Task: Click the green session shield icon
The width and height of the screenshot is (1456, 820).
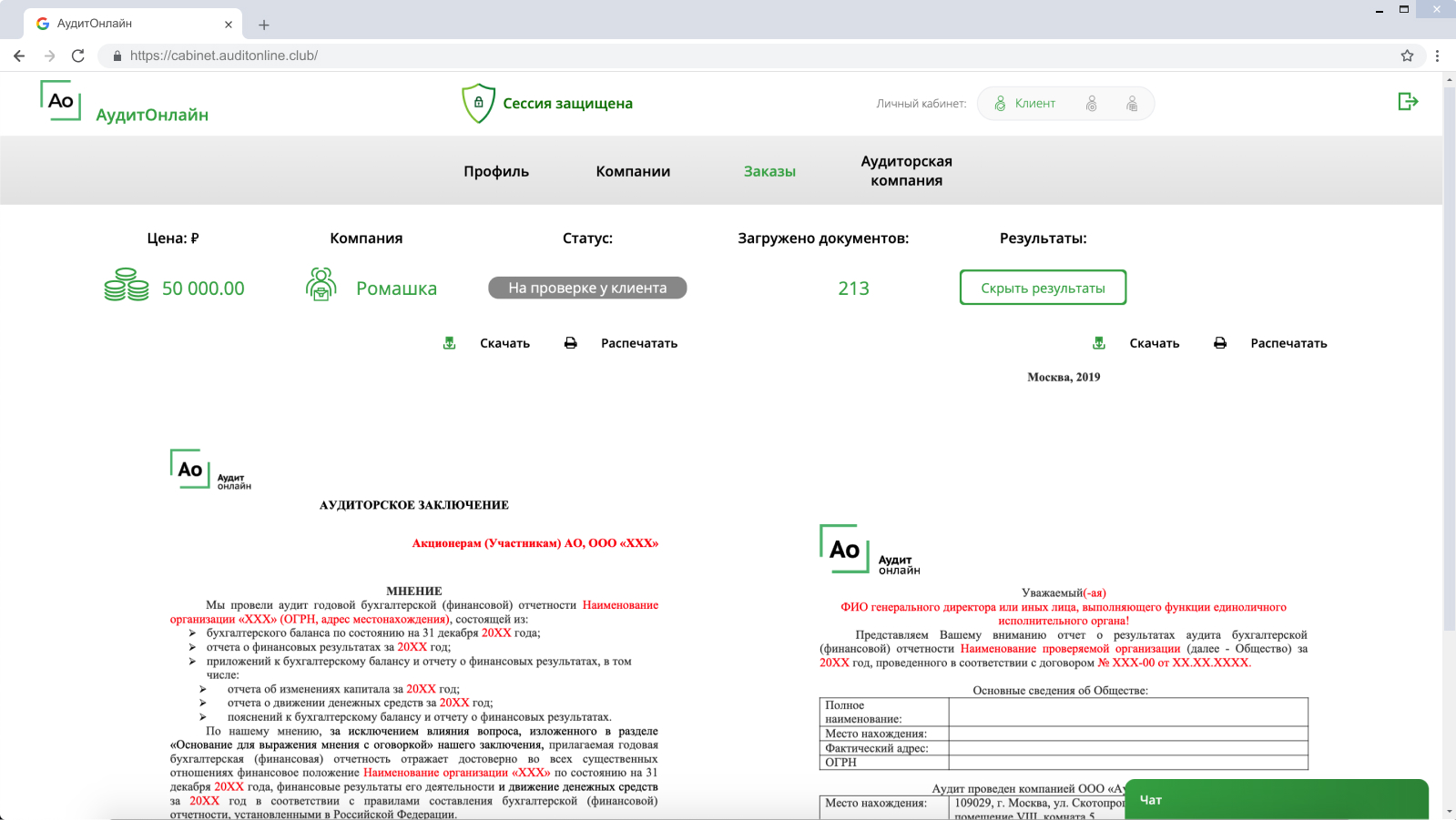Action: click(x=478, y=103)
